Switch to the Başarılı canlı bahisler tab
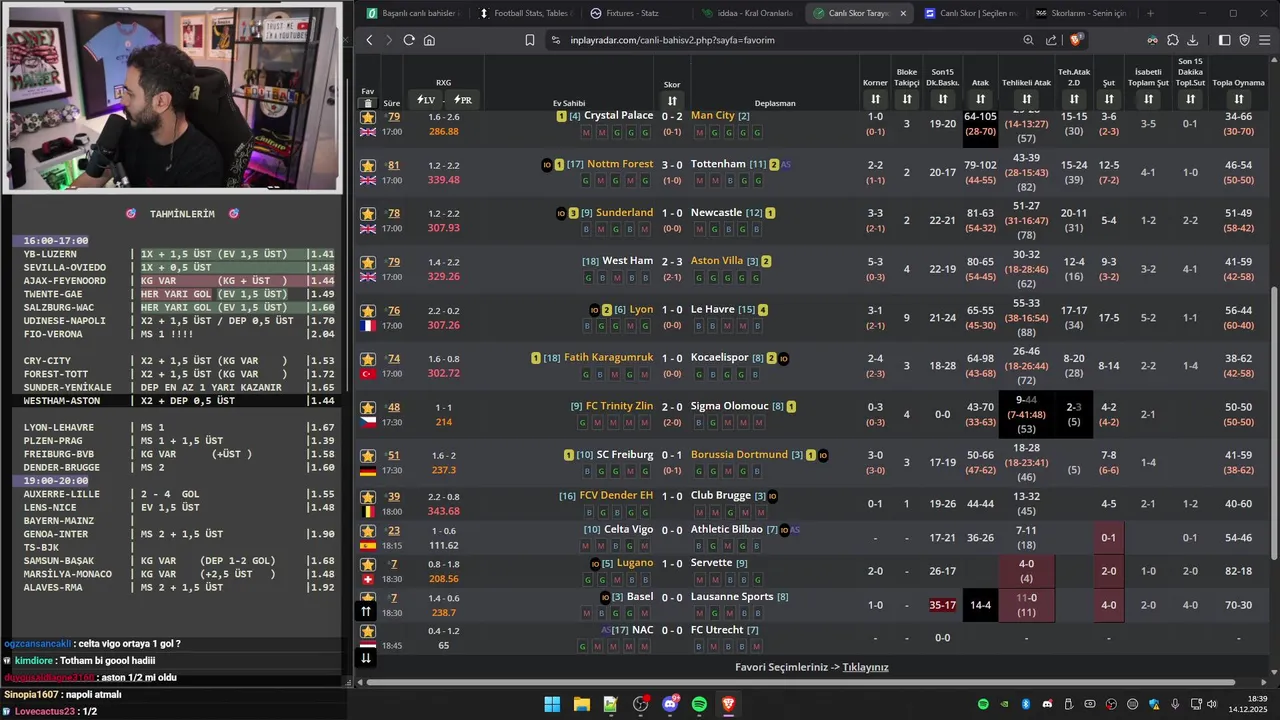Image resolution: width=1280 pixels, height=720 pixels. (411, 13)
